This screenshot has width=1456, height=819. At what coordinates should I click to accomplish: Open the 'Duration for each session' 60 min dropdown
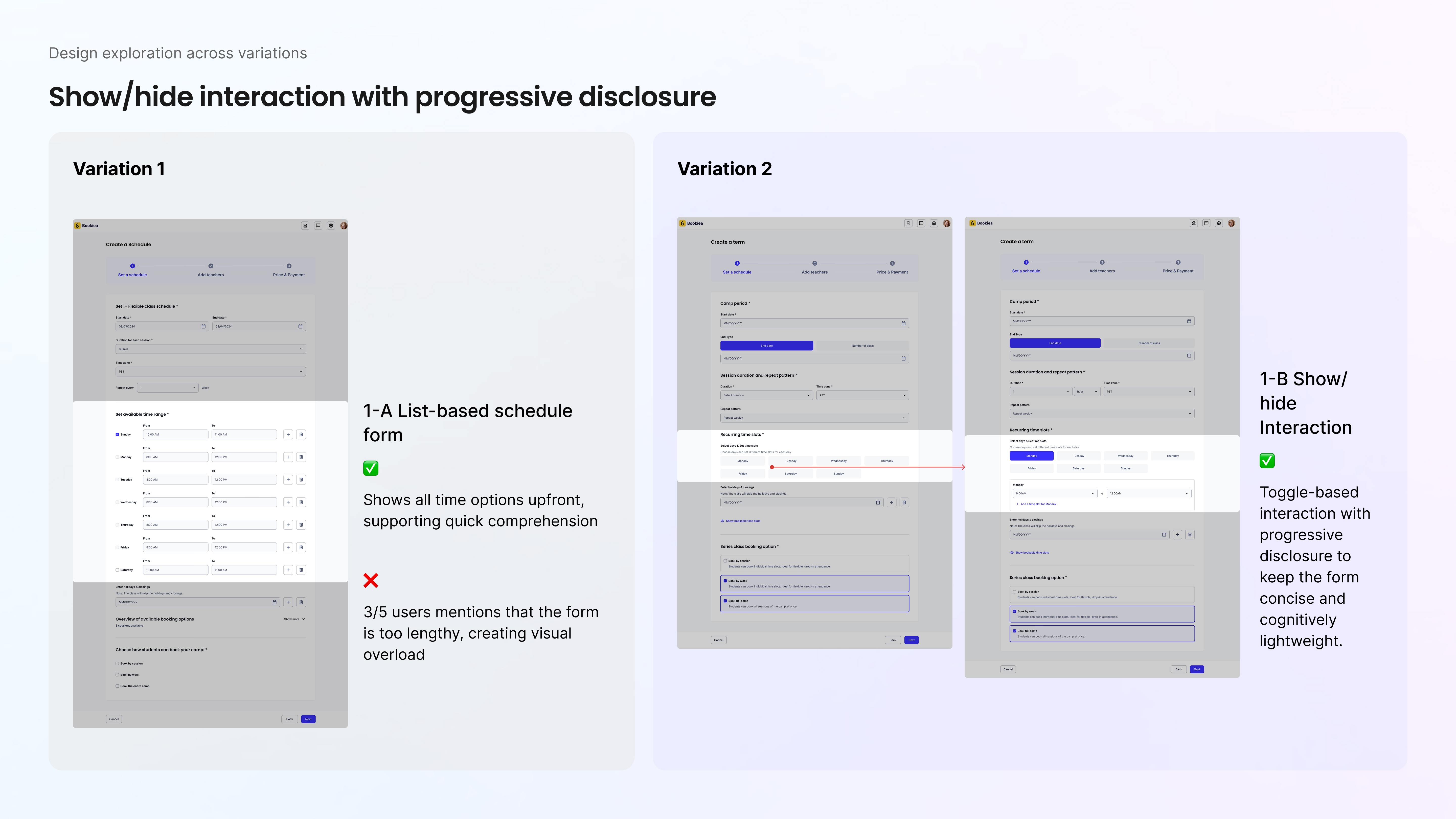pos(210,349)
